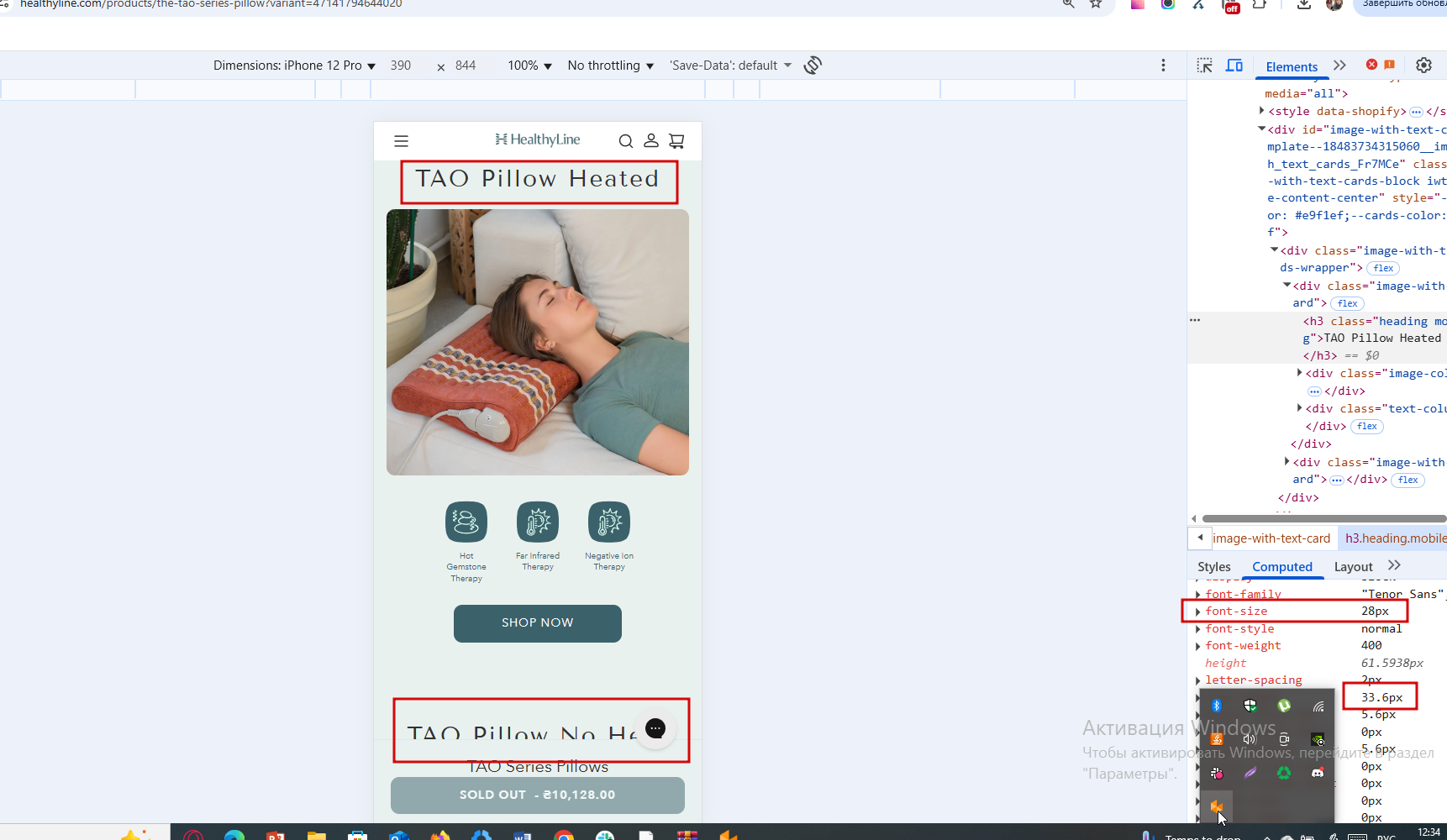
Task: Expand the font-size computed property
Action: coord(1198,612)
